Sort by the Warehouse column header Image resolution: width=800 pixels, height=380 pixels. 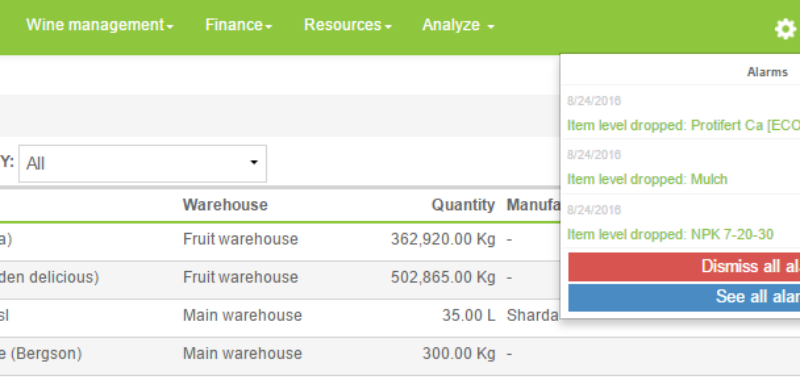225,205
